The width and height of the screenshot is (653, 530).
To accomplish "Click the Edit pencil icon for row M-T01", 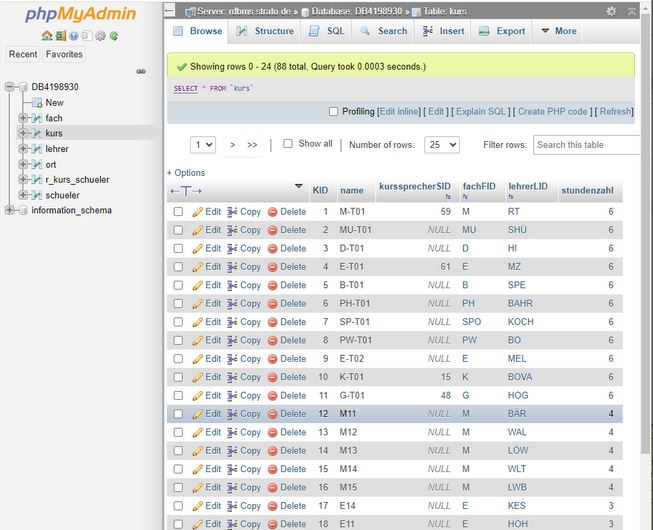I will pos(198,212).
